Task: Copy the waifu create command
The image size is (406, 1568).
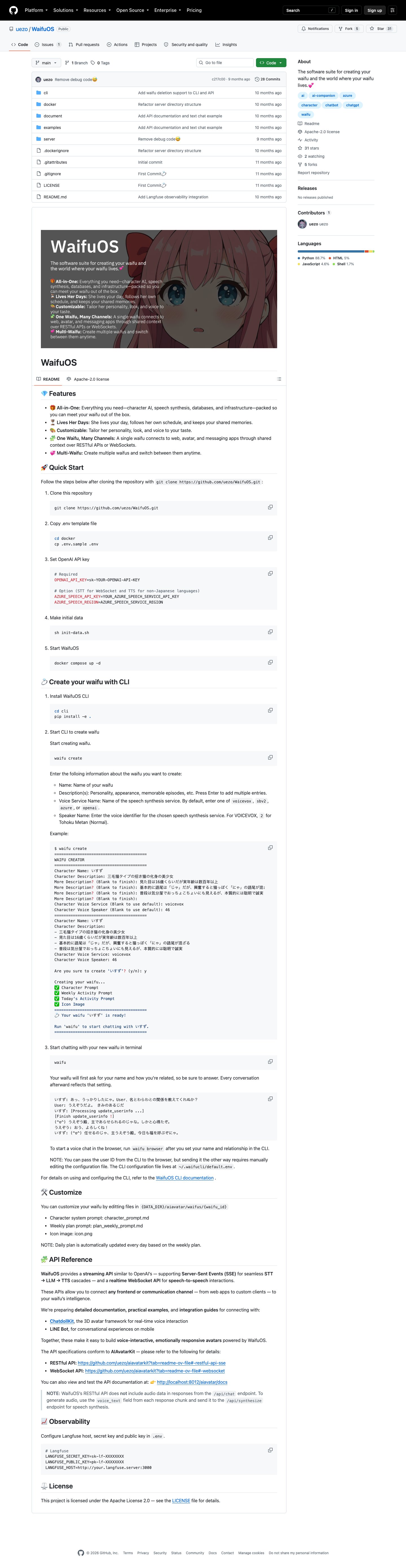Action: point(270,758)
